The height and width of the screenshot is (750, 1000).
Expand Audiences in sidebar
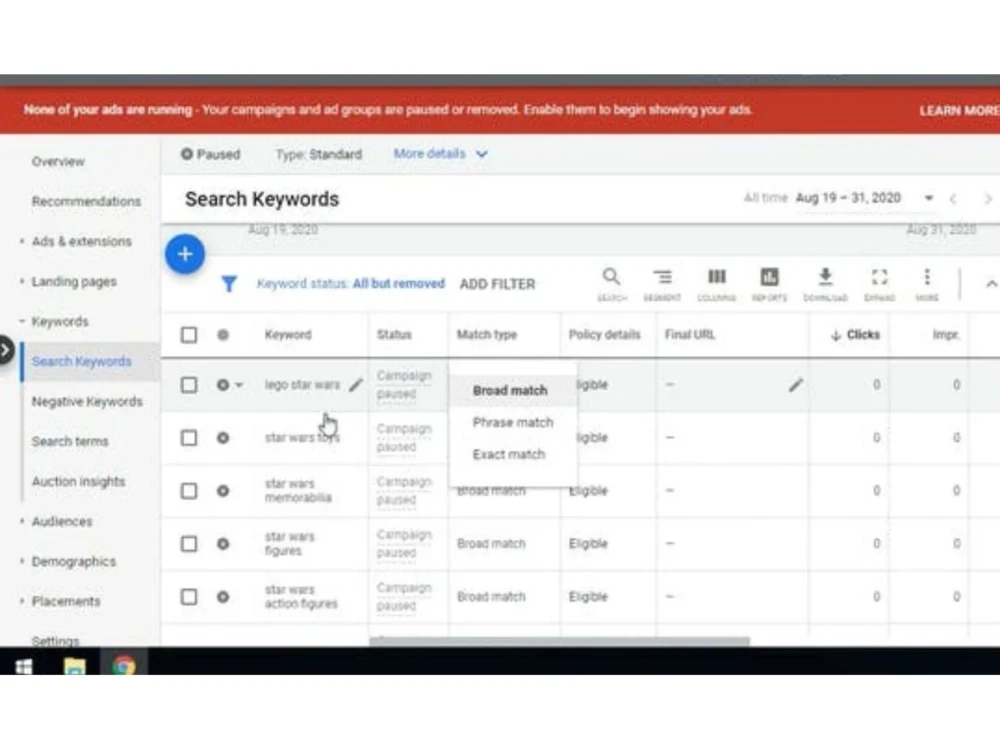click(22, 521)
